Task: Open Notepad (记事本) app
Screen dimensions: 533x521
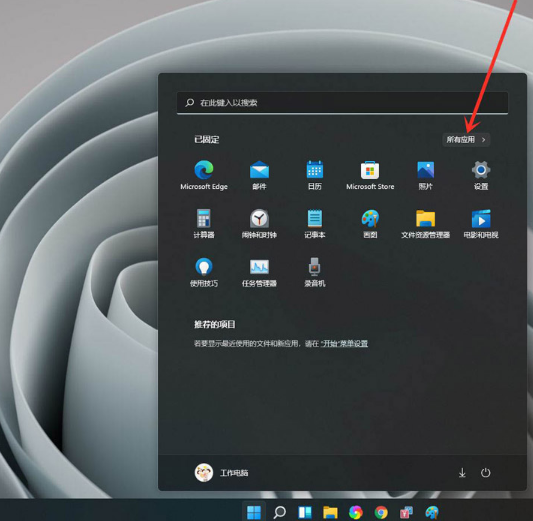Action: [x=315, y=224]
